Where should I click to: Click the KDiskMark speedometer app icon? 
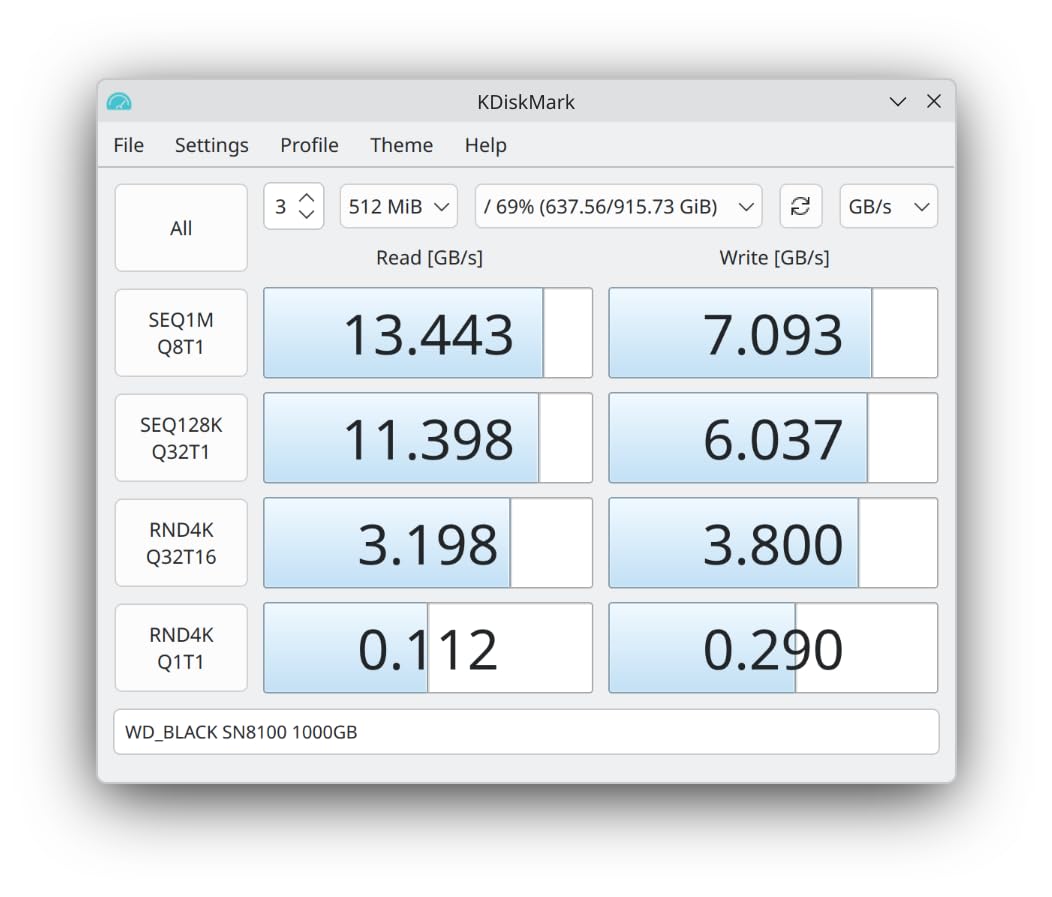tap(119, 102)
